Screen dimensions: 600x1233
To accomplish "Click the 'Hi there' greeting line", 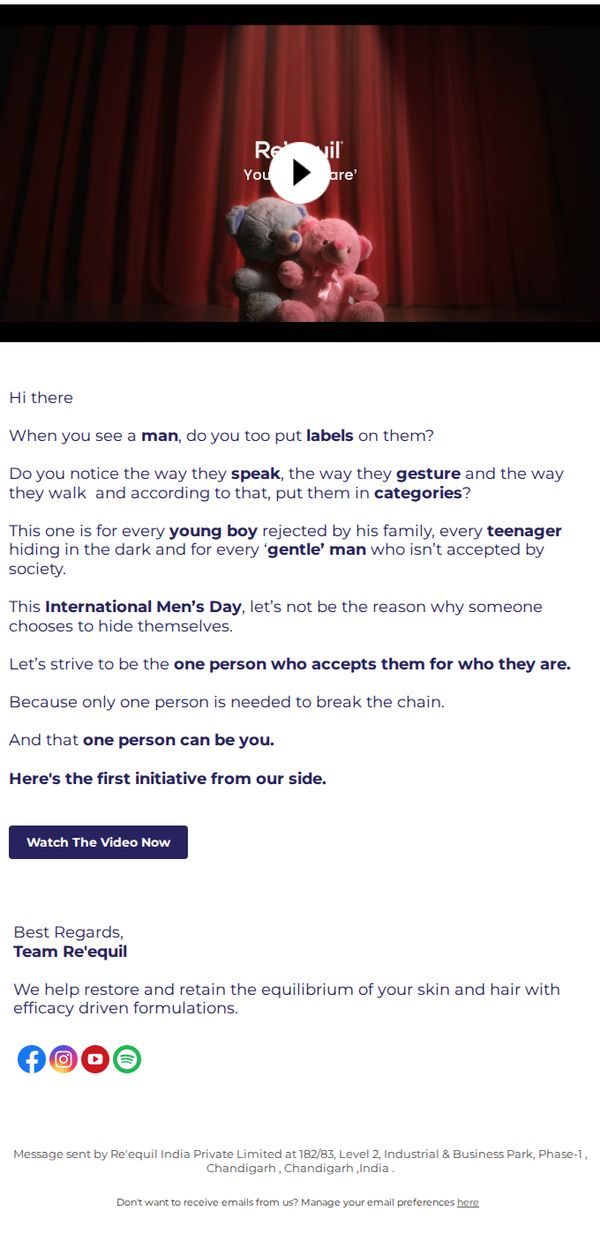I will (x=41, y=397).
